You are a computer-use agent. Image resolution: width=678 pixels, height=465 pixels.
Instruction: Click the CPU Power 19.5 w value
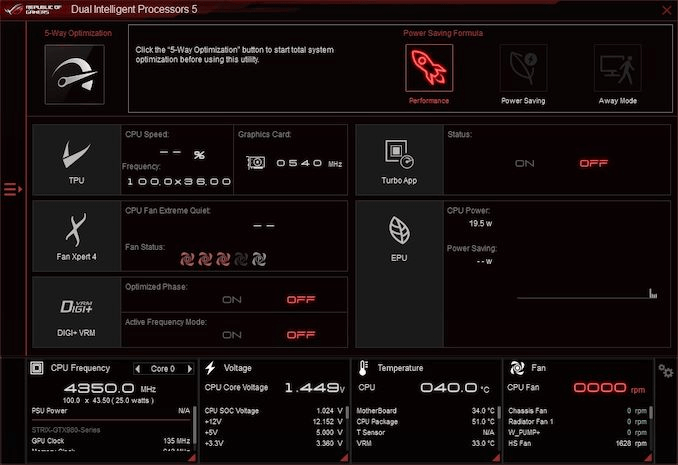click(480, 224)
